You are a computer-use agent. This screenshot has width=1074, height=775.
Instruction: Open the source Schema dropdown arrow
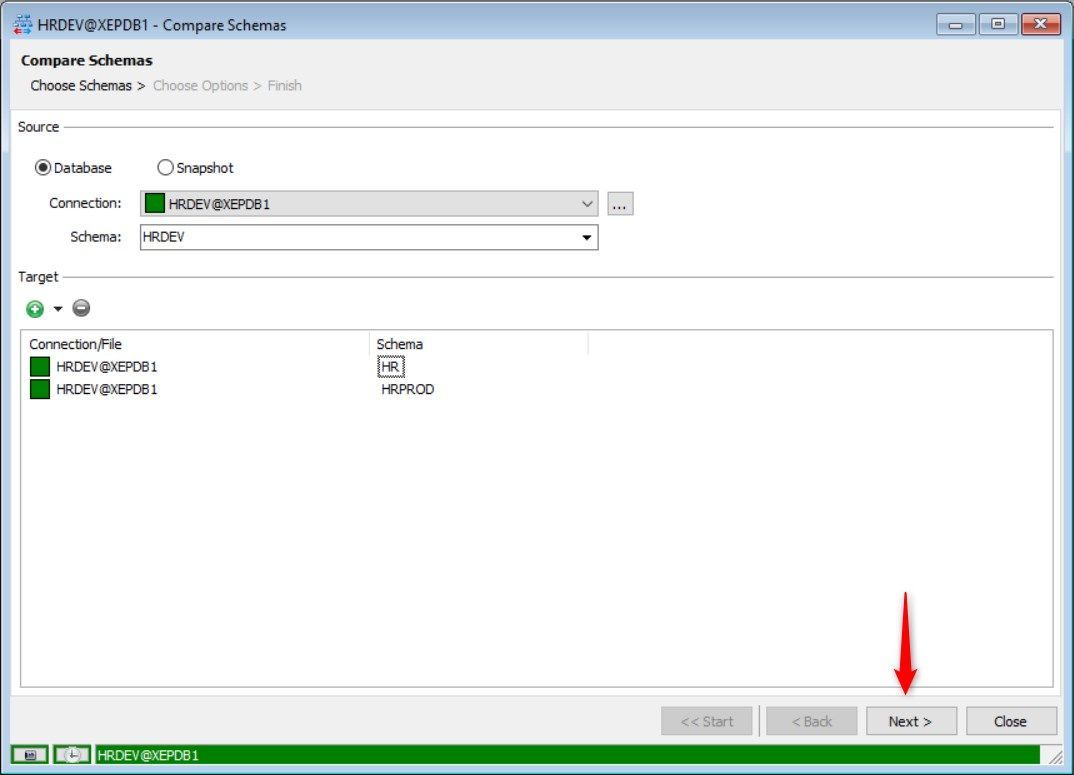pyautogui.click(x=586, y=237)
